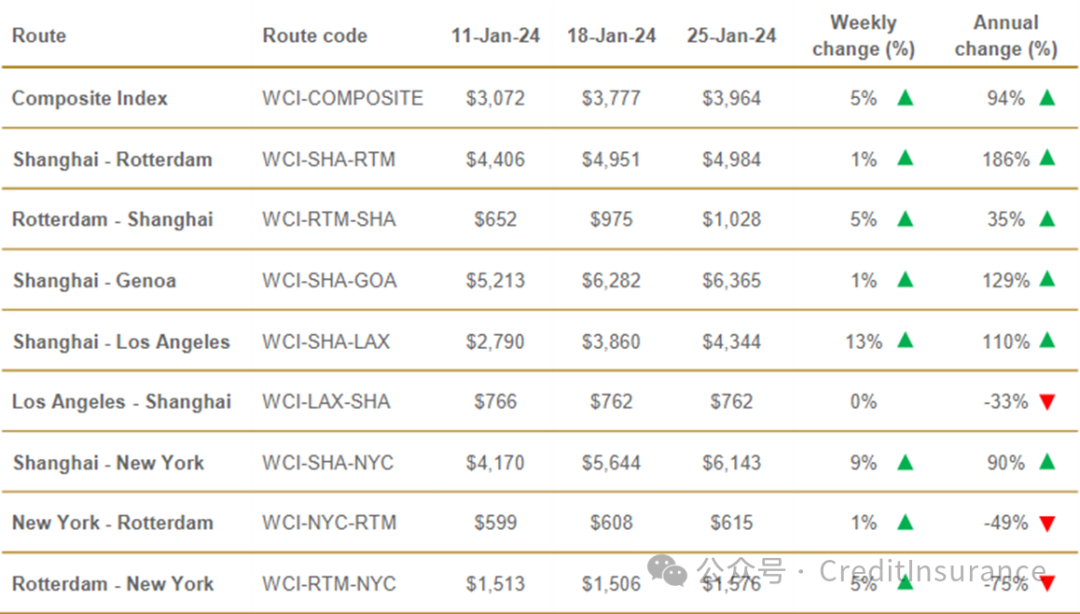Screen dimensions: 1080x614
Task: Select the Route column header
Action: coord(39,36)
